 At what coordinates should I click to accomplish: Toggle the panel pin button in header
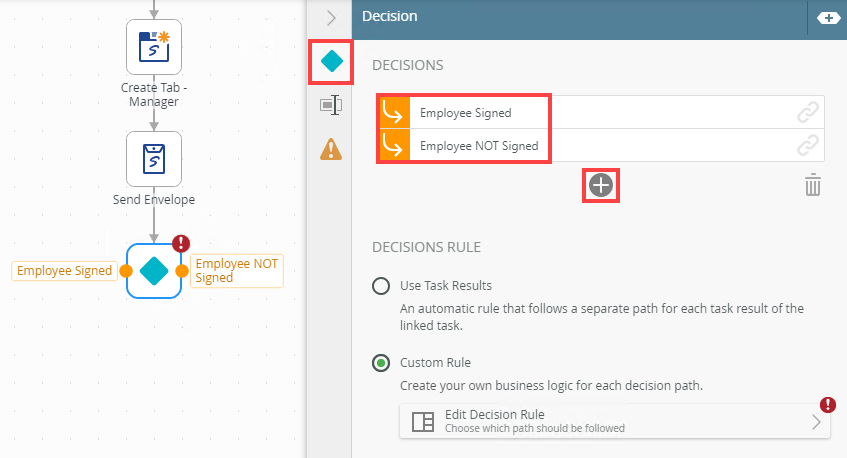click(828, 17)
